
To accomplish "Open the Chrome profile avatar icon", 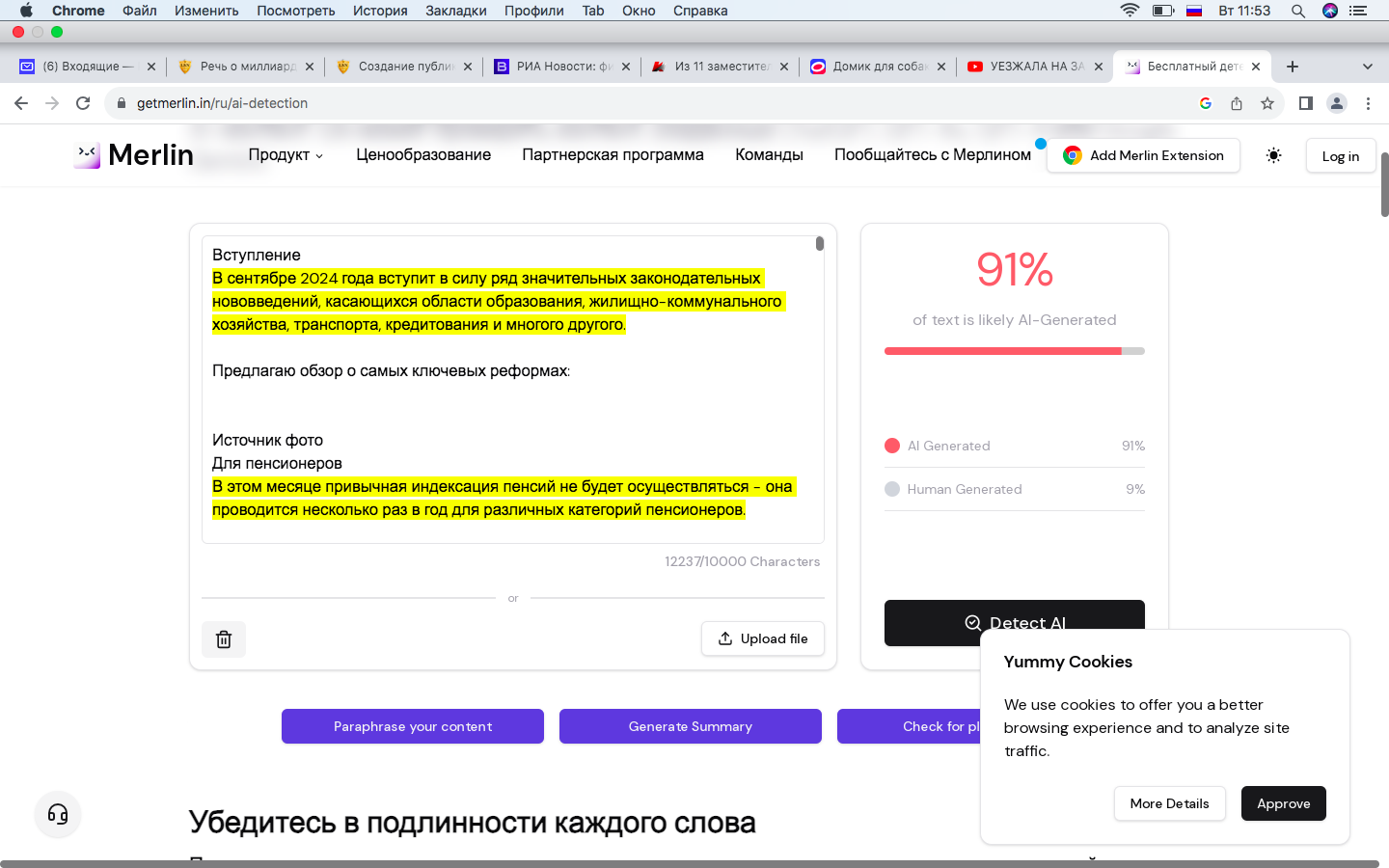I will tap(1337, 103).
